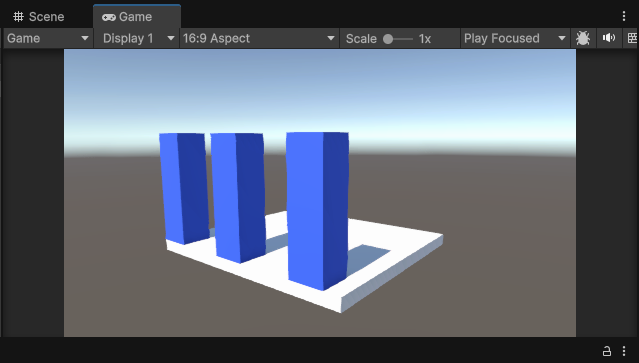The image size is (639, 363).
Task: Expand the Game view type dropdown
Action: [x=48, y=38]
